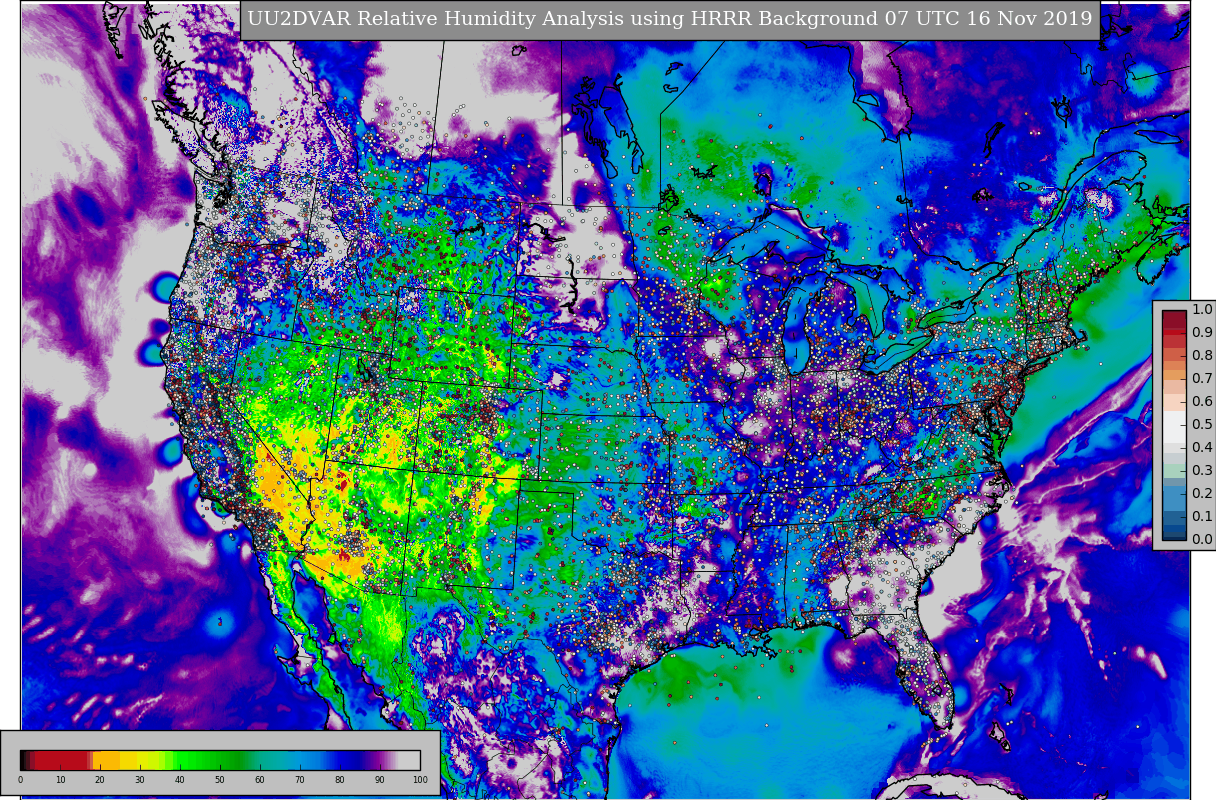The width and height of the screenshot is (1216, 800).
Task: Click the 0.4 label on vertical colorbar
Action: pos(1202,447)
